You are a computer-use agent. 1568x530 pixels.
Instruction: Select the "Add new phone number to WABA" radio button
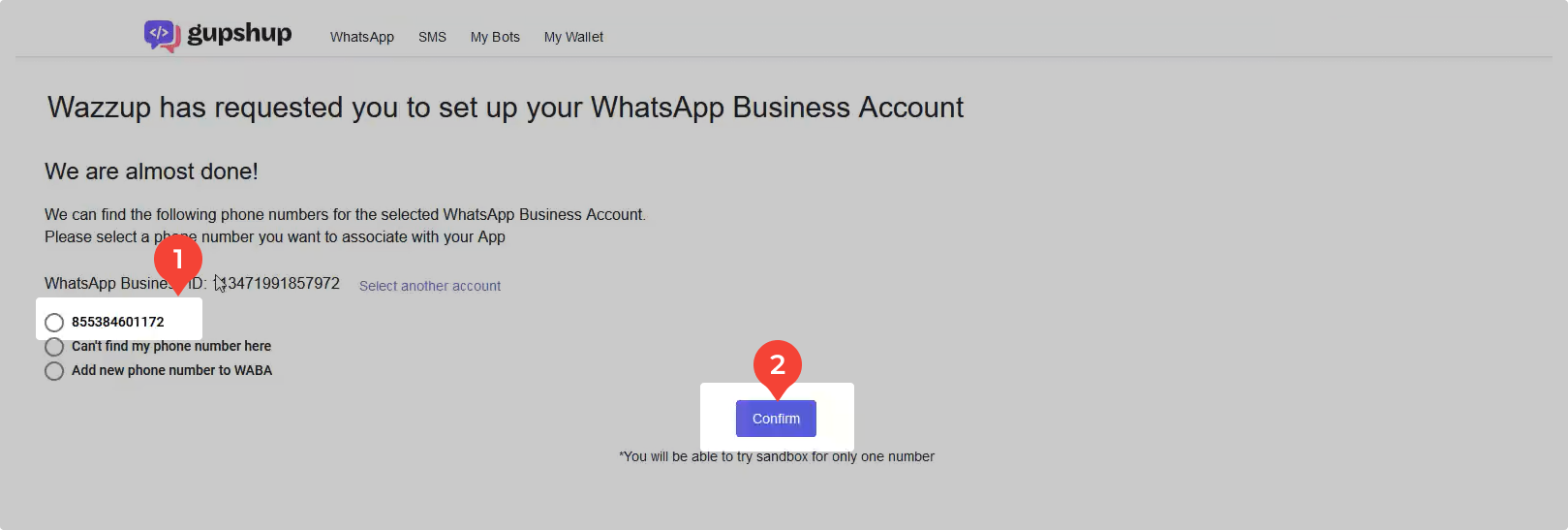(x=54, y=371)
